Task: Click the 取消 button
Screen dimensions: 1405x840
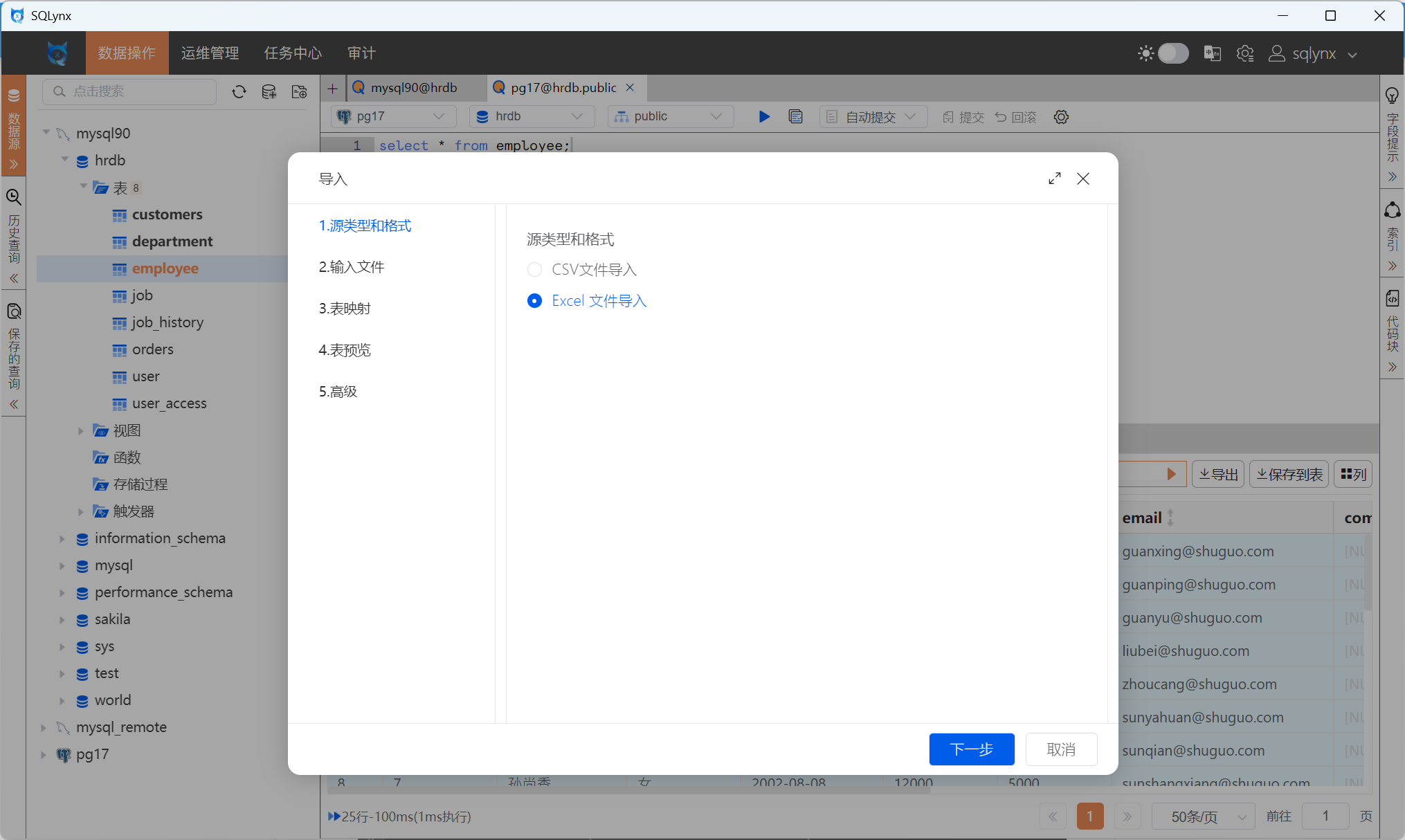Action: point(1061,749)
